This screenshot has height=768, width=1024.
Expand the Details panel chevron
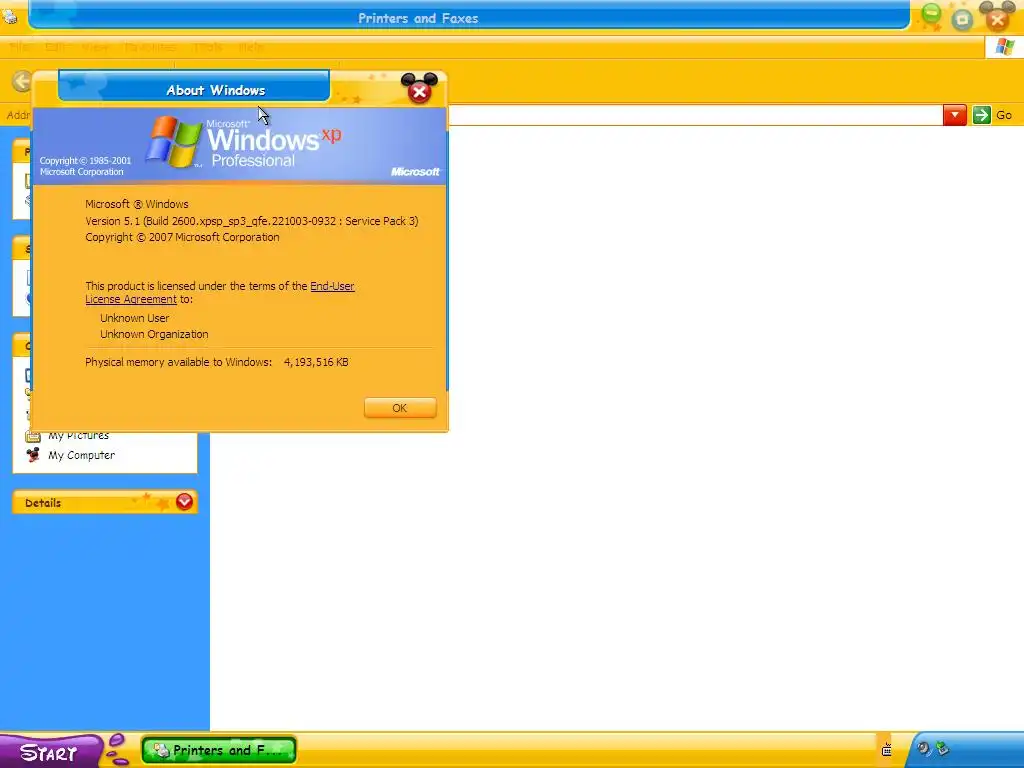(184, 502)
